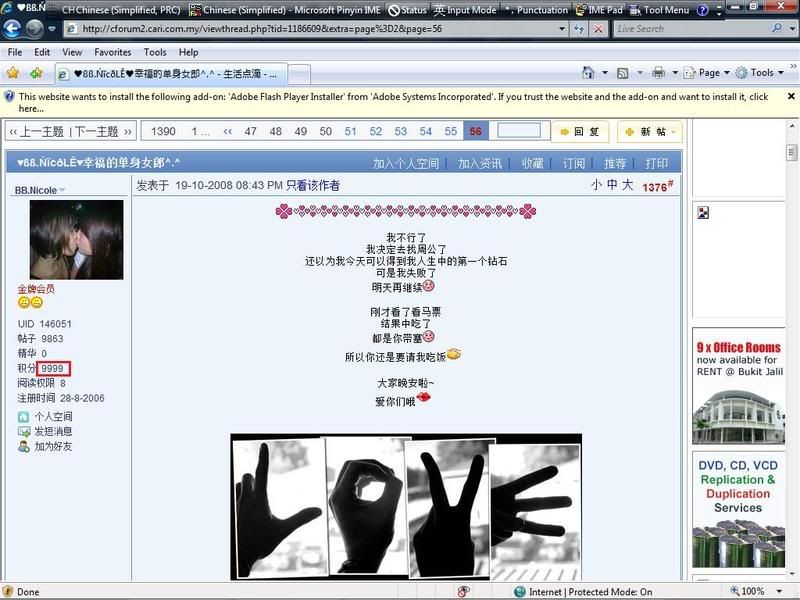
Task: Go to forum page 47
Action: 250,131
